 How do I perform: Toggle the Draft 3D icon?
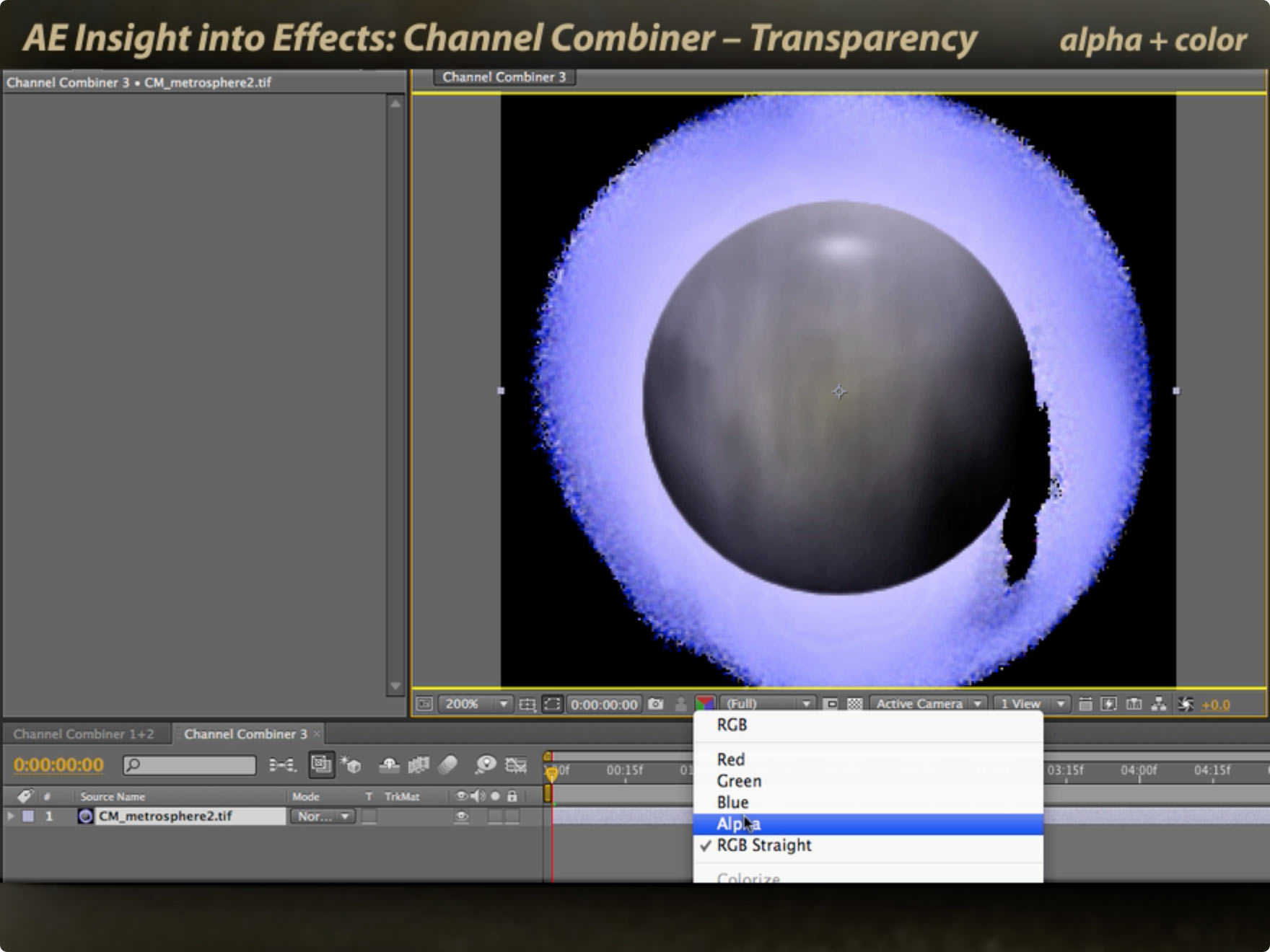[x=351, y=765]
